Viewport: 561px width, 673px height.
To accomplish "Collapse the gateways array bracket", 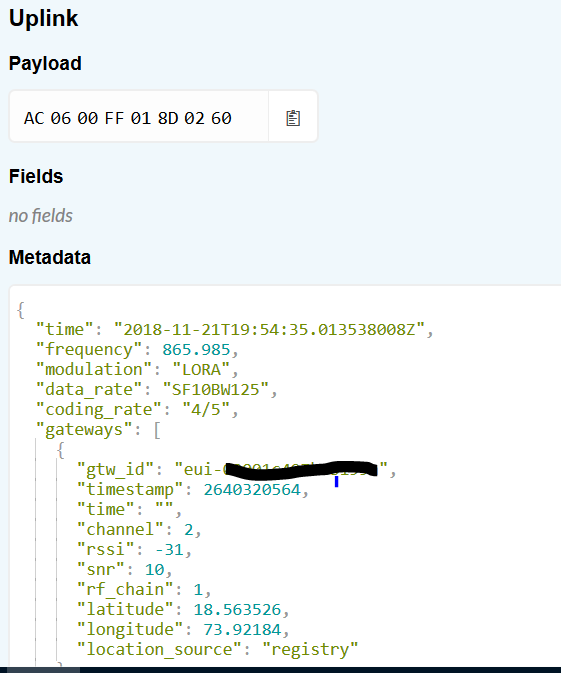I will (157, 430).
